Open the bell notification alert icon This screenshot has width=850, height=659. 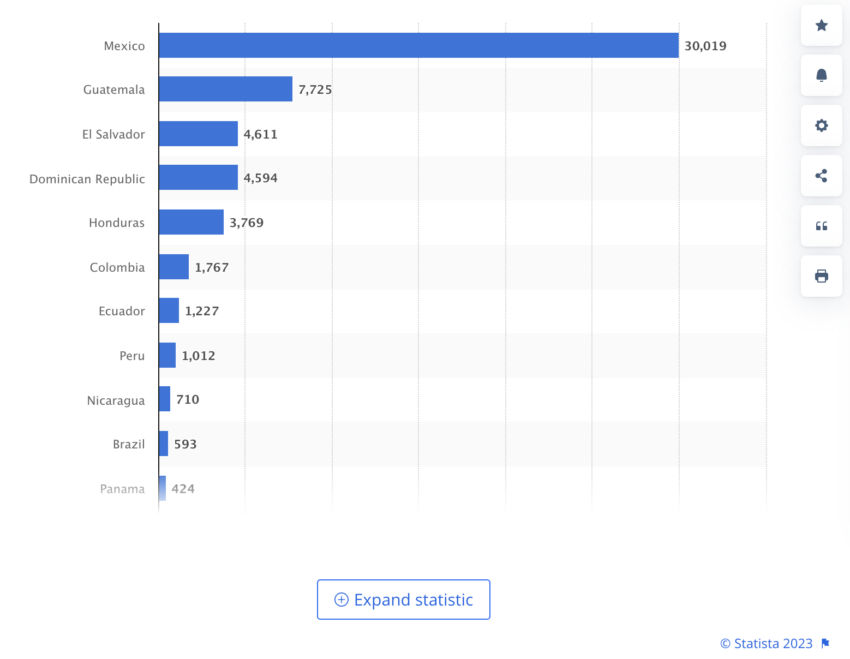[x=821, y=75]
